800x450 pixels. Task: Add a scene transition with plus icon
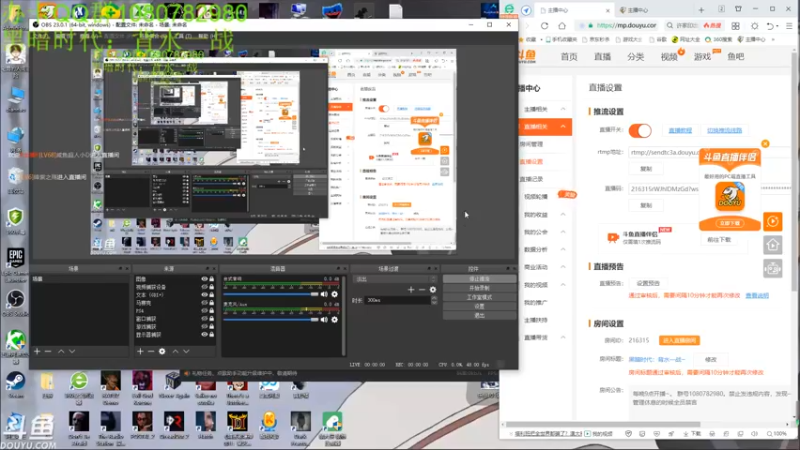pos(411,290)
